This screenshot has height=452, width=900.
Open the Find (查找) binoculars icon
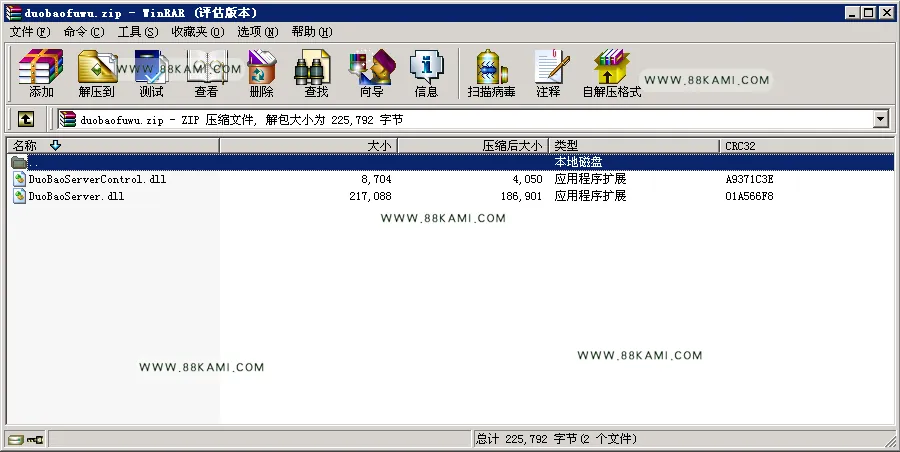click(x=316, y=72)
